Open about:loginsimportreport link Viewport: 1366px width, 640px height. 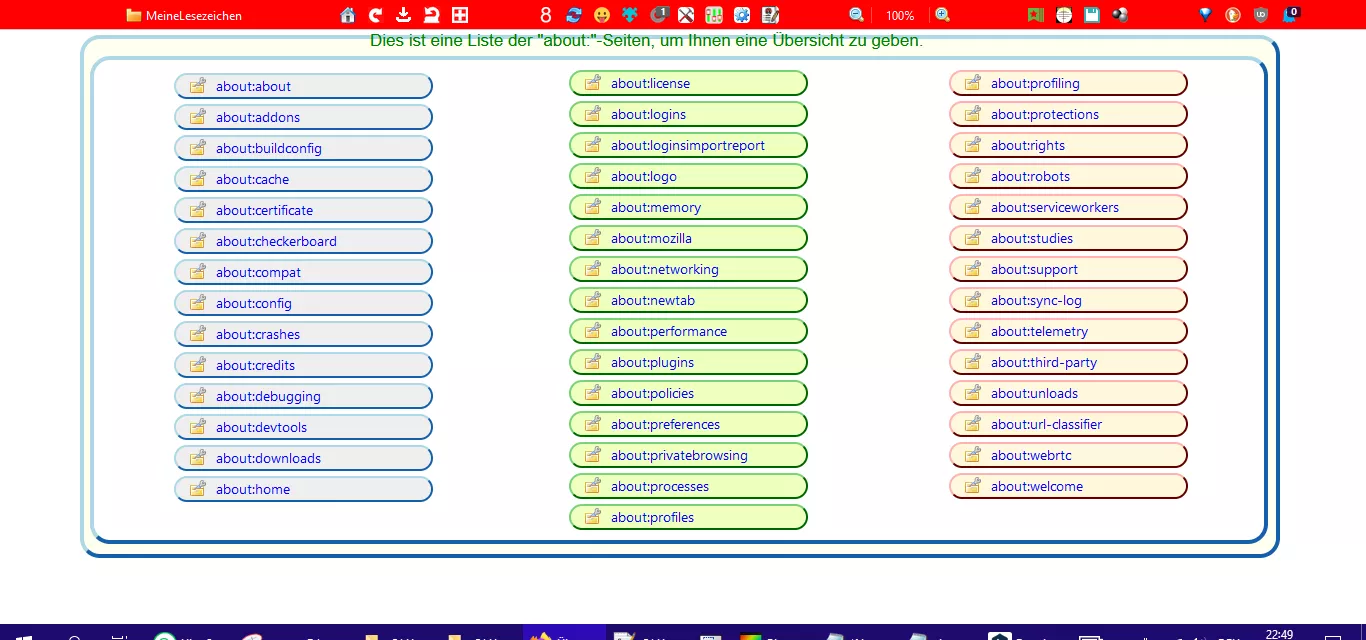click(x=688, y=145)
